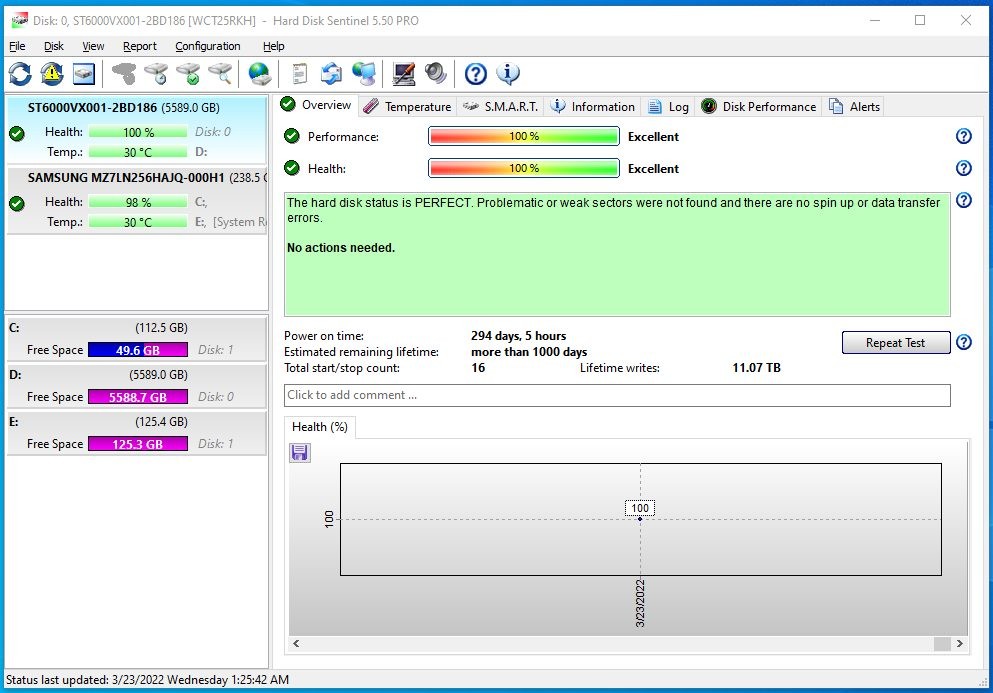The image size is (993, 693).
Task: Click the Health 100 % gradient bar in Overview
Action: click(524, 168)
